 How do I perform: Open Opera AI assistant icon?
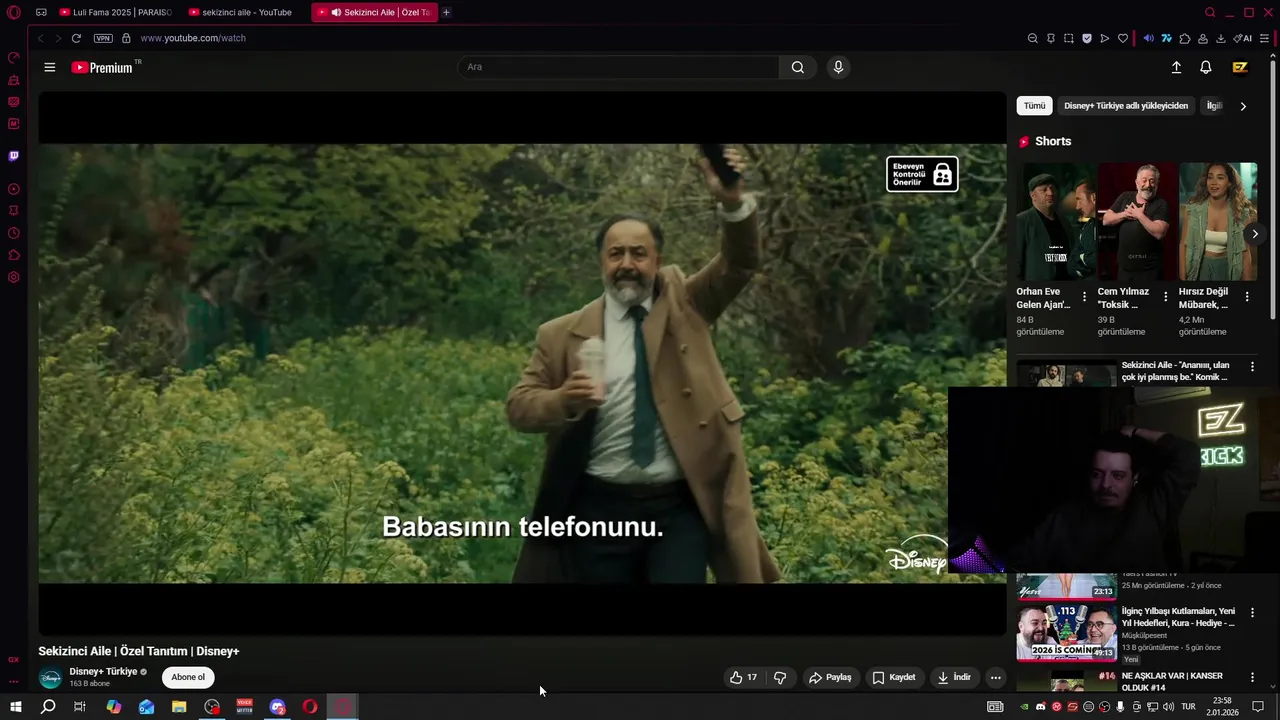(1243, 38)
